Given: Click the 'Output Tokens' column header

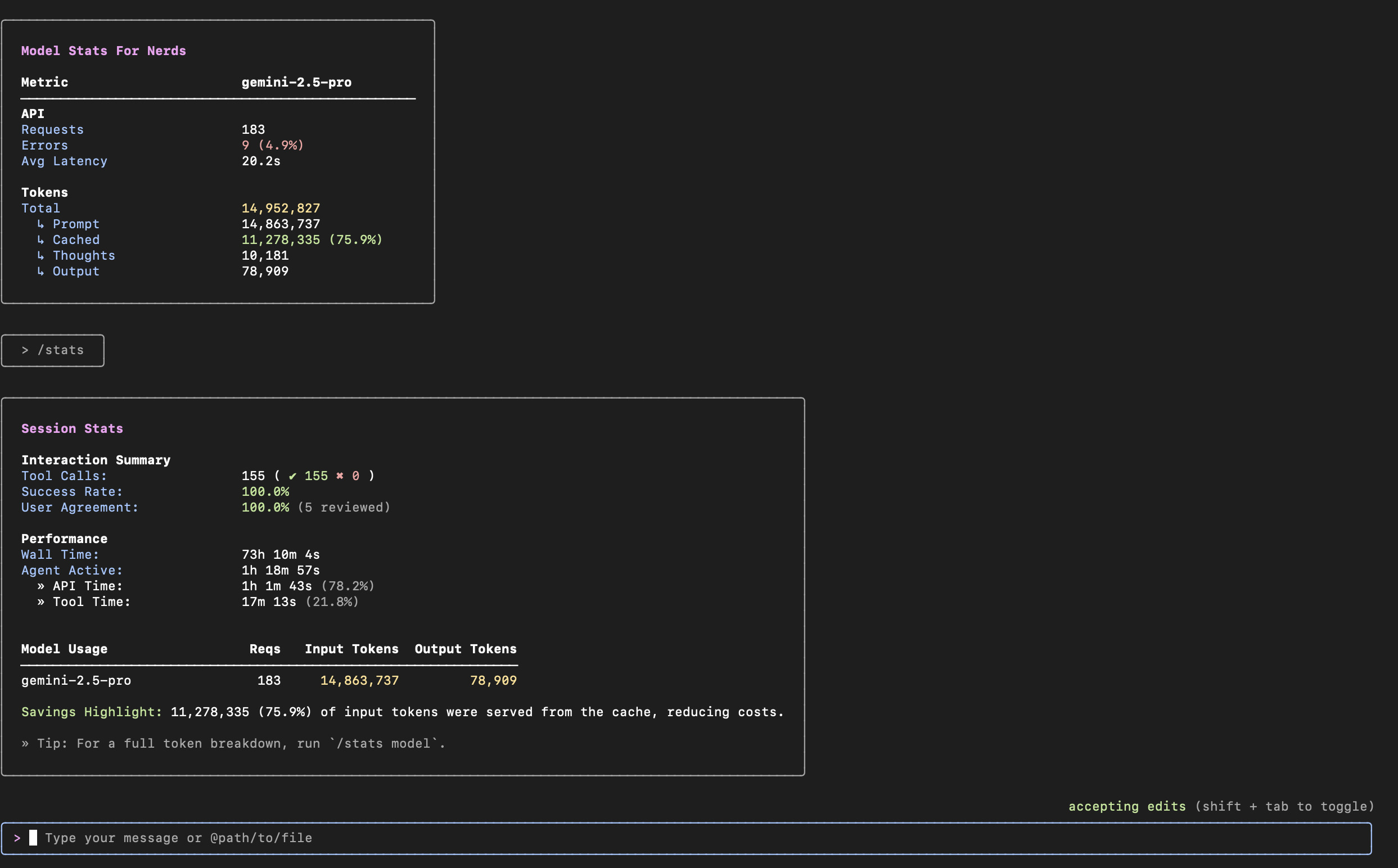Looking at the screenshot, I should coord(466,649).
